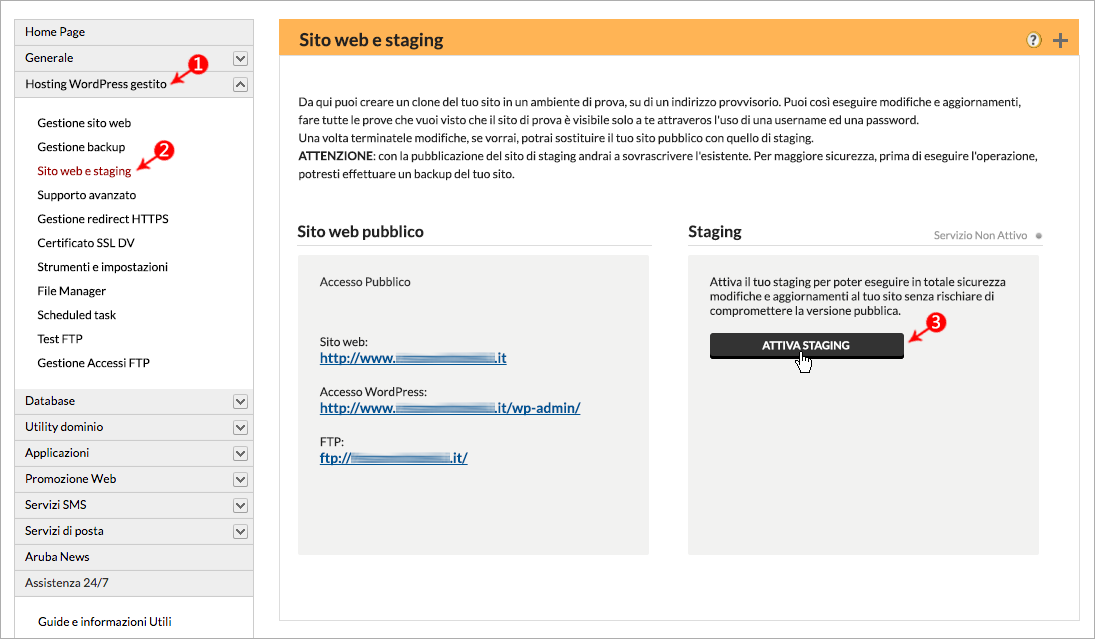
Task: Open Certificato SSL DV page
Action: (x=86, y=243)
